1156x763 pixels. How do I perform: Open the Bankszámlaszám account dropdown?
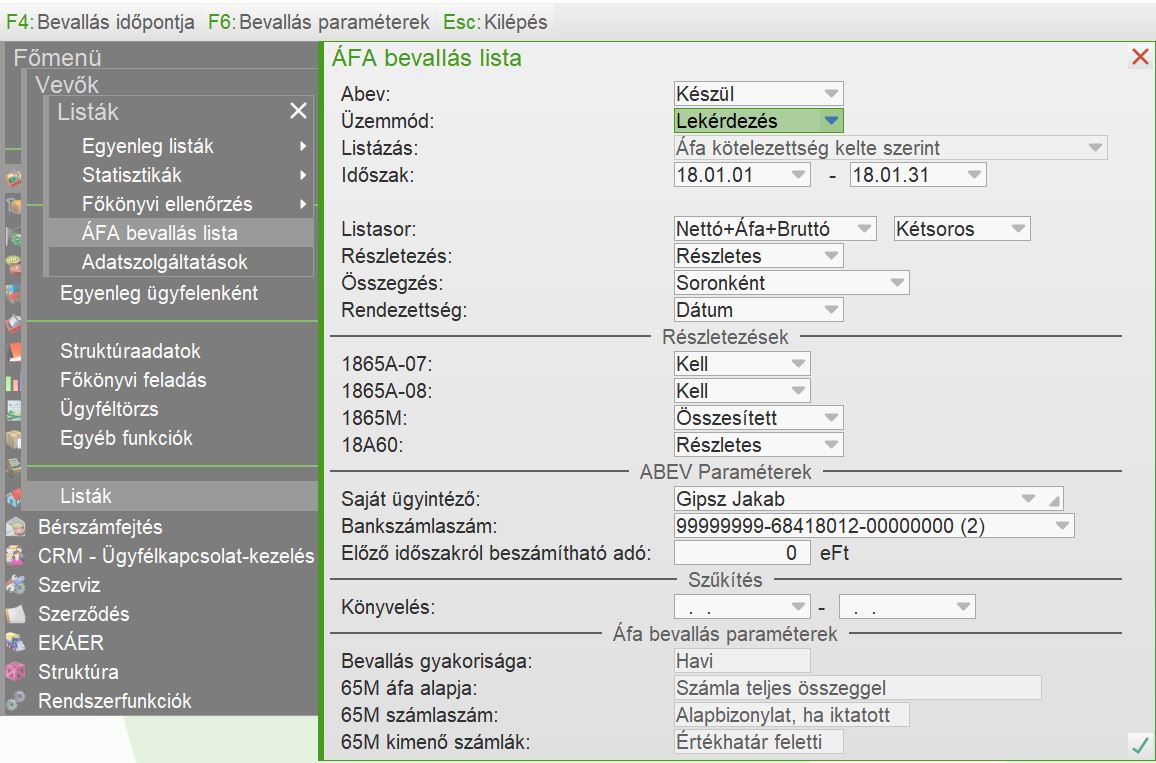1059,526
